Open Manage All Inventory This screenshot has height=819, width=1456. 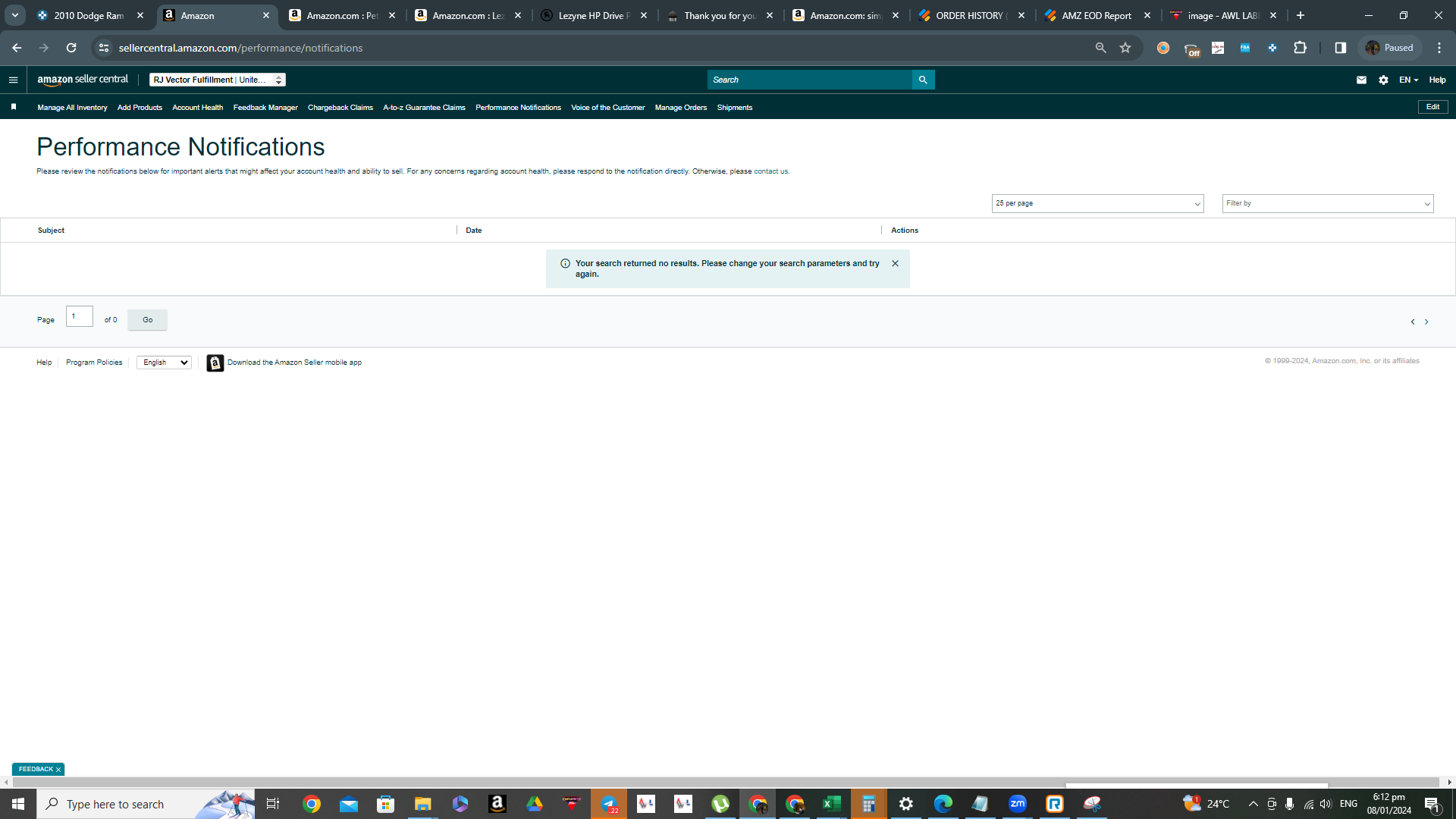pos(72,108)
